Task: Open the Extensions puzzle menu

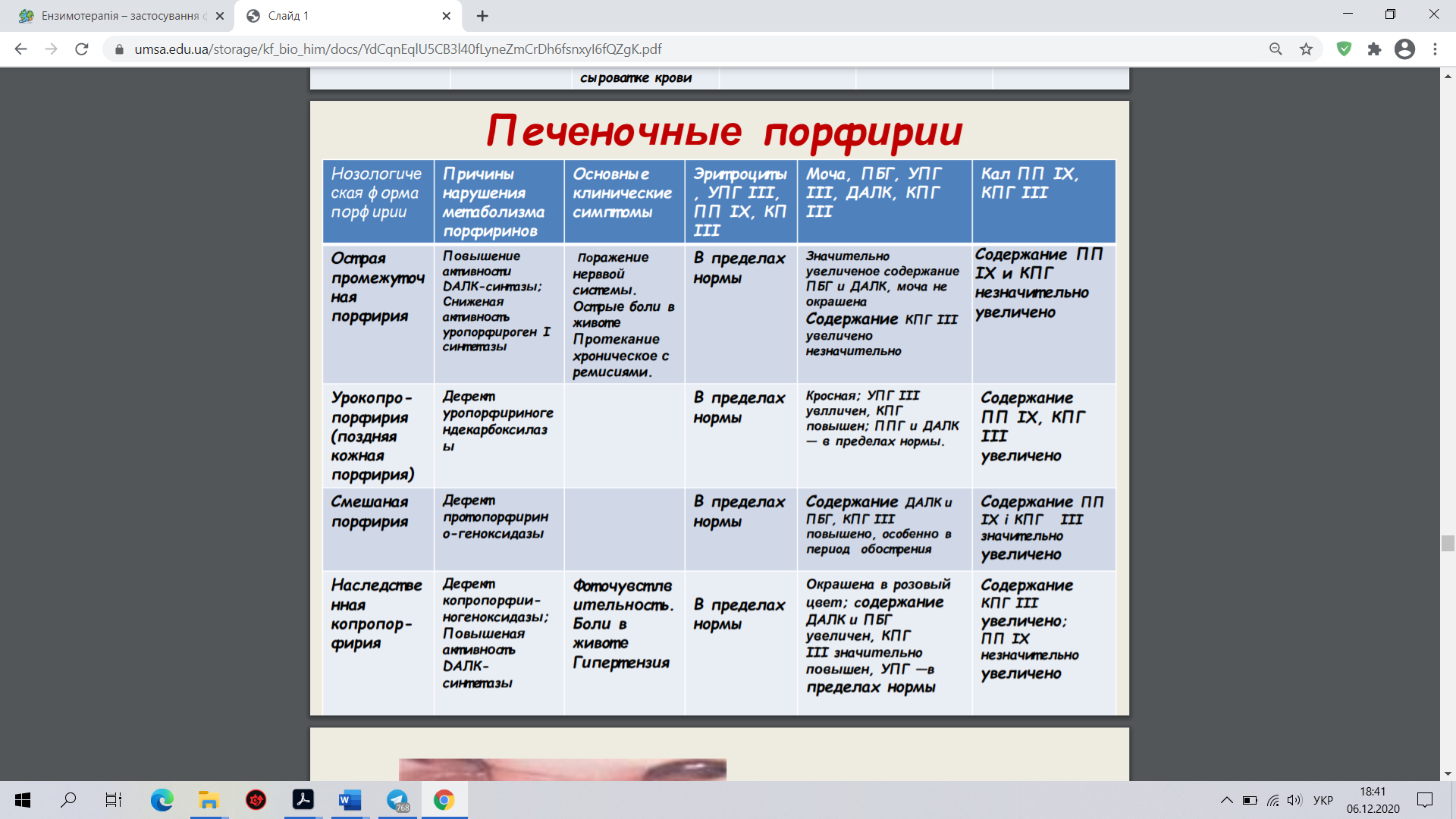Action: [1374, 49]
